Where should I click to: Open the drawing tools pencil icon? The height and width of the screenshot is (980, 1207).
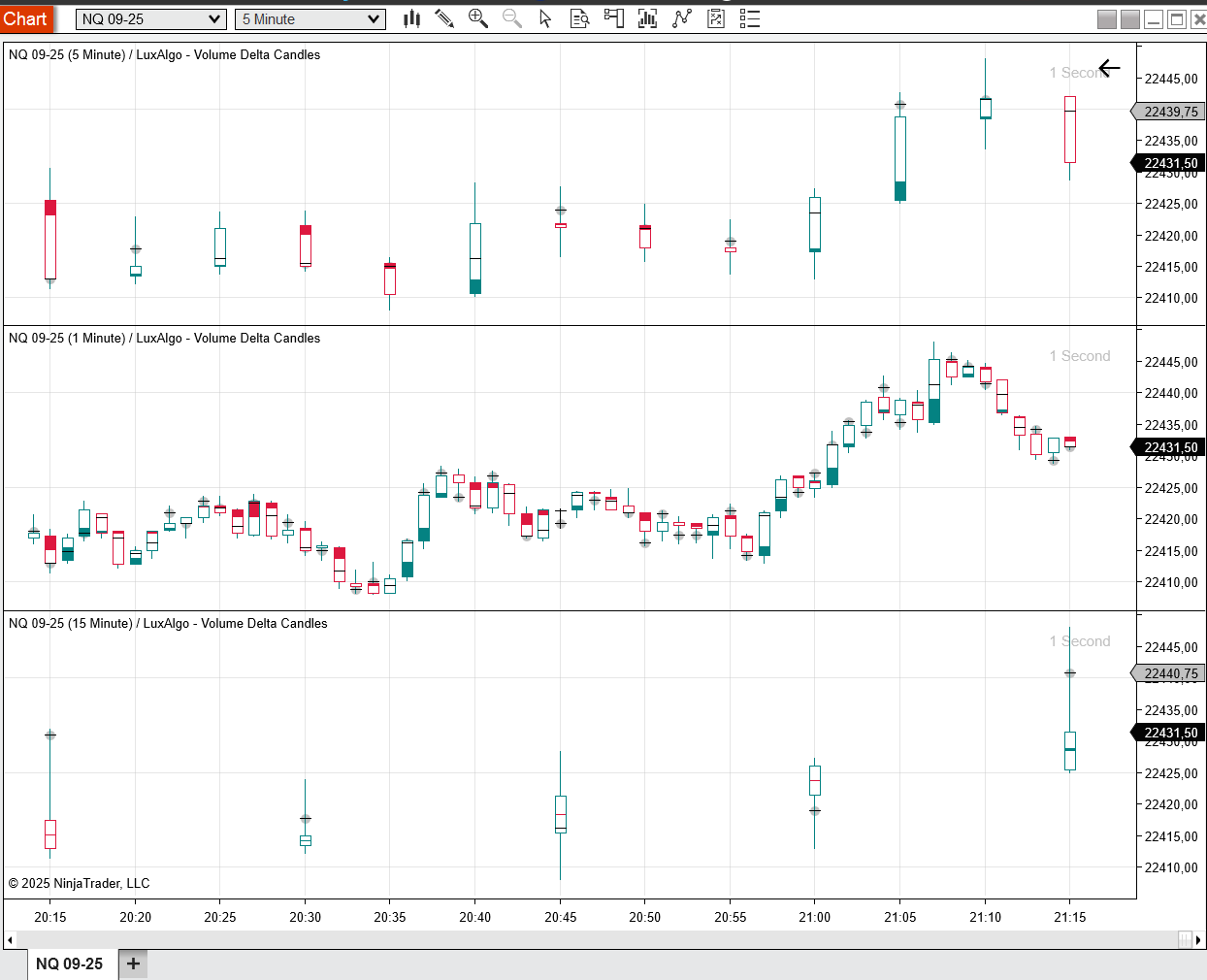[444, 18]
